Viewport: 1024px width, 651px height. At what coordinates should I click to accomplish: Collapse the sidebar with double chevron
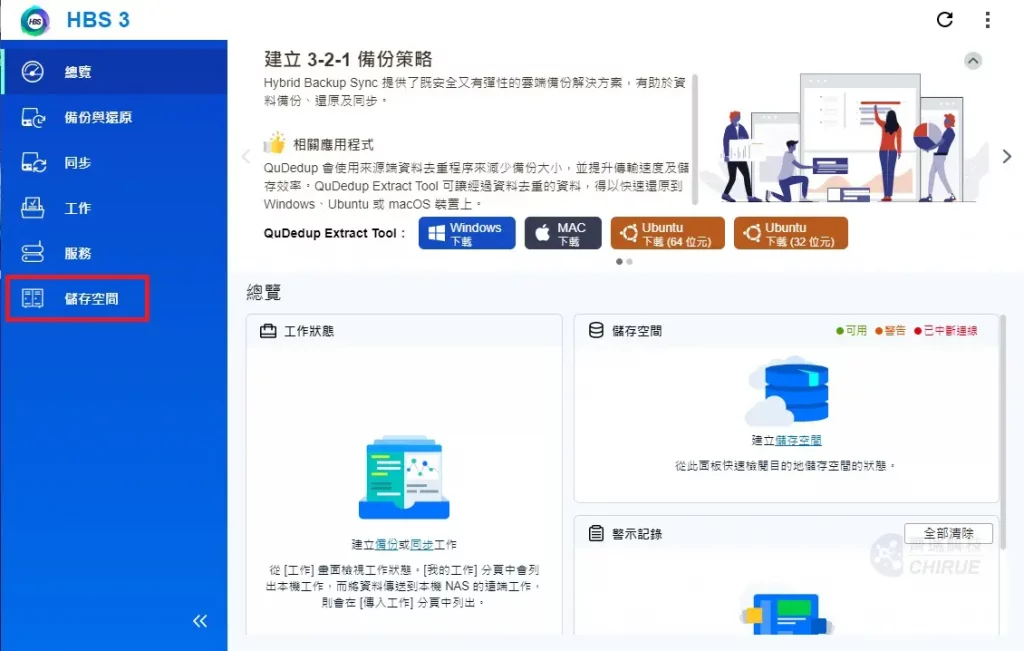[x=200, y=621]
